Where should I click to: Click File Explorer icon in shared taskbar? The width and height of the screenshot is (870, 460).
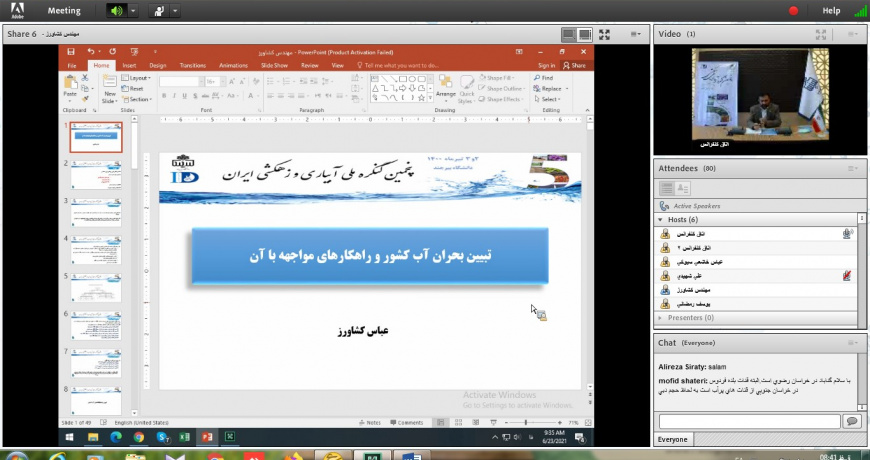coord(93,437)
